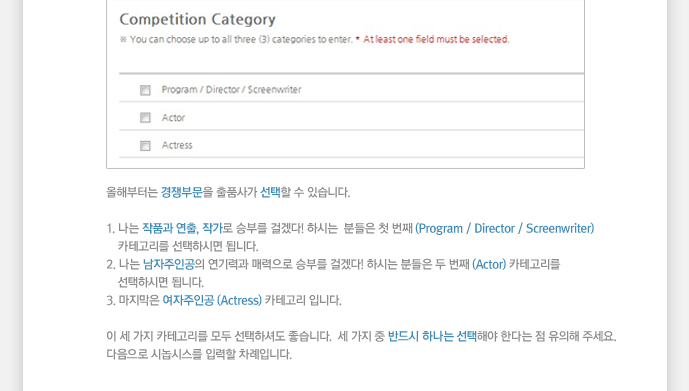689x391 pixels.
Task: Click the ※ reference mark symbol
Action: coord(123,40)
